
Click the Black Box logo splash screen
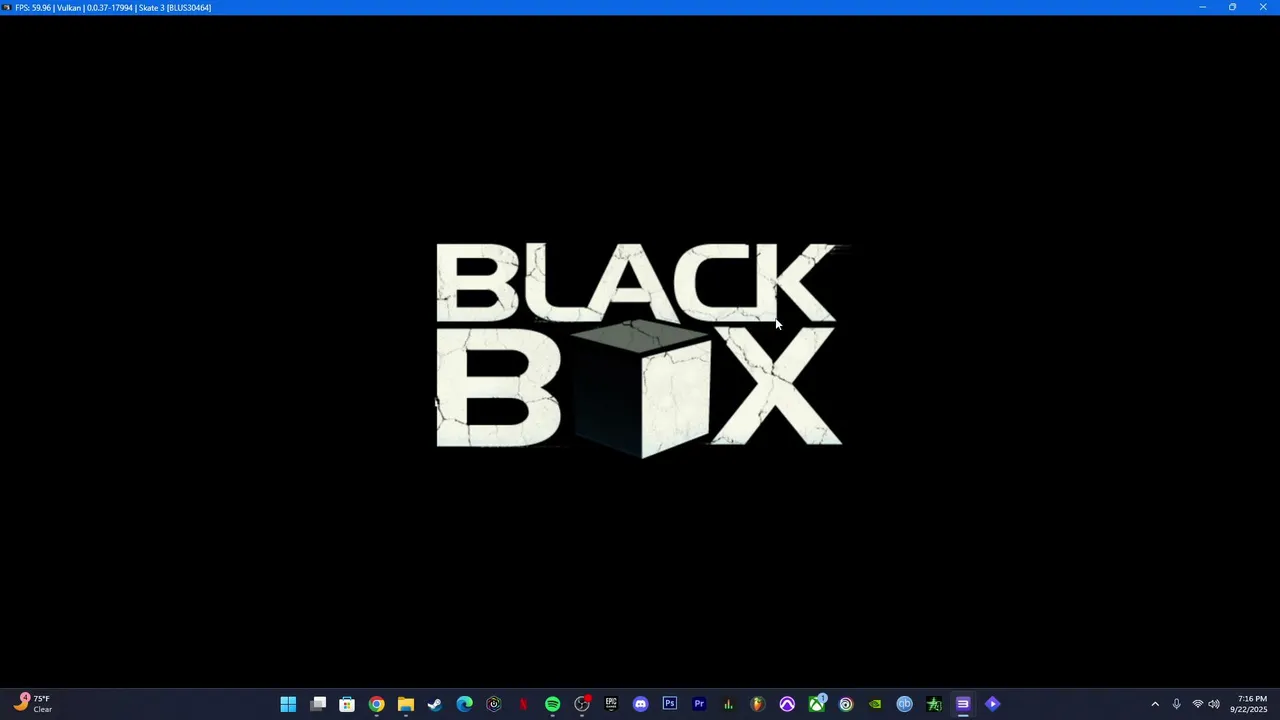[640, 350]
